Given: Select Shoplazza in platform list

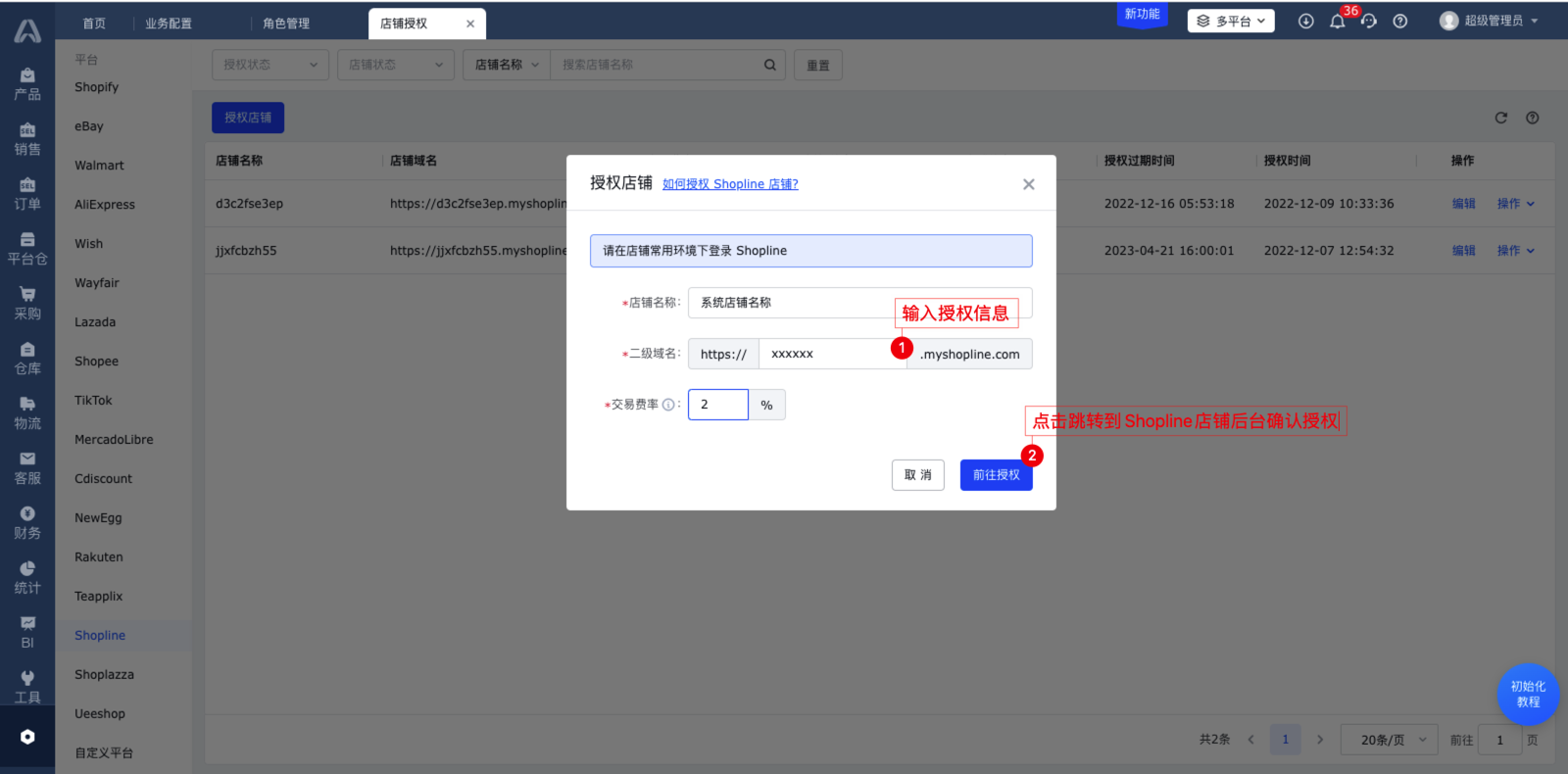Looking at the screenshot, I should (x=104, y=675).
